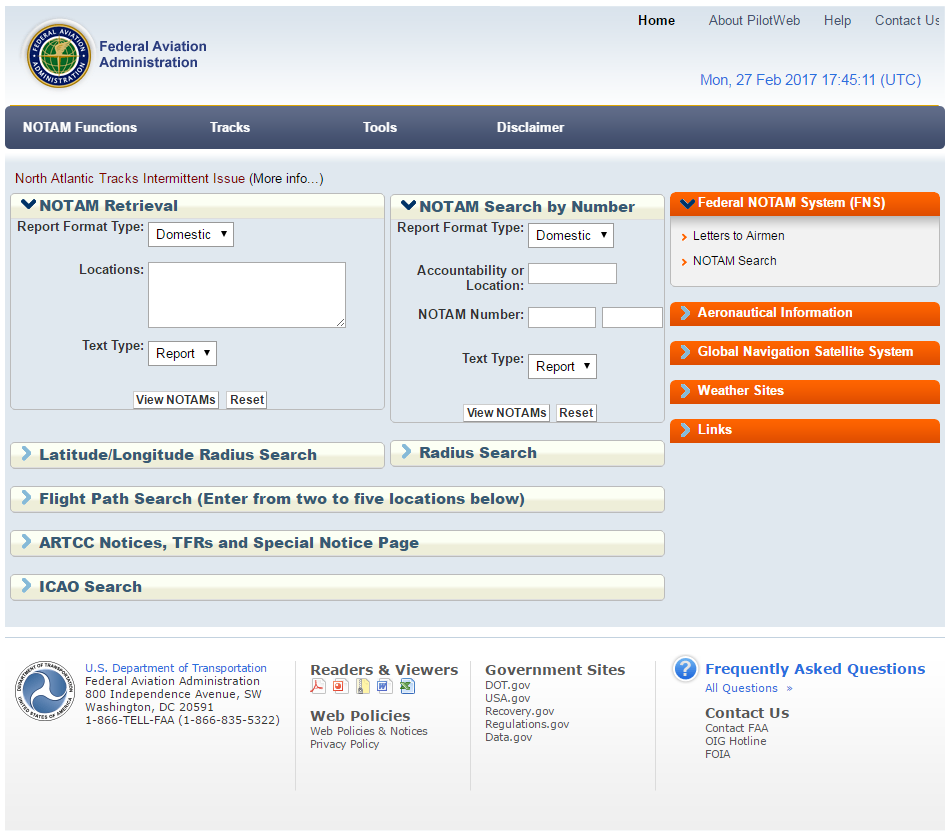Click View NOTAMs in NOTAM Retrieval
Viewport: 951px width, 836px height.
[176, 400]
